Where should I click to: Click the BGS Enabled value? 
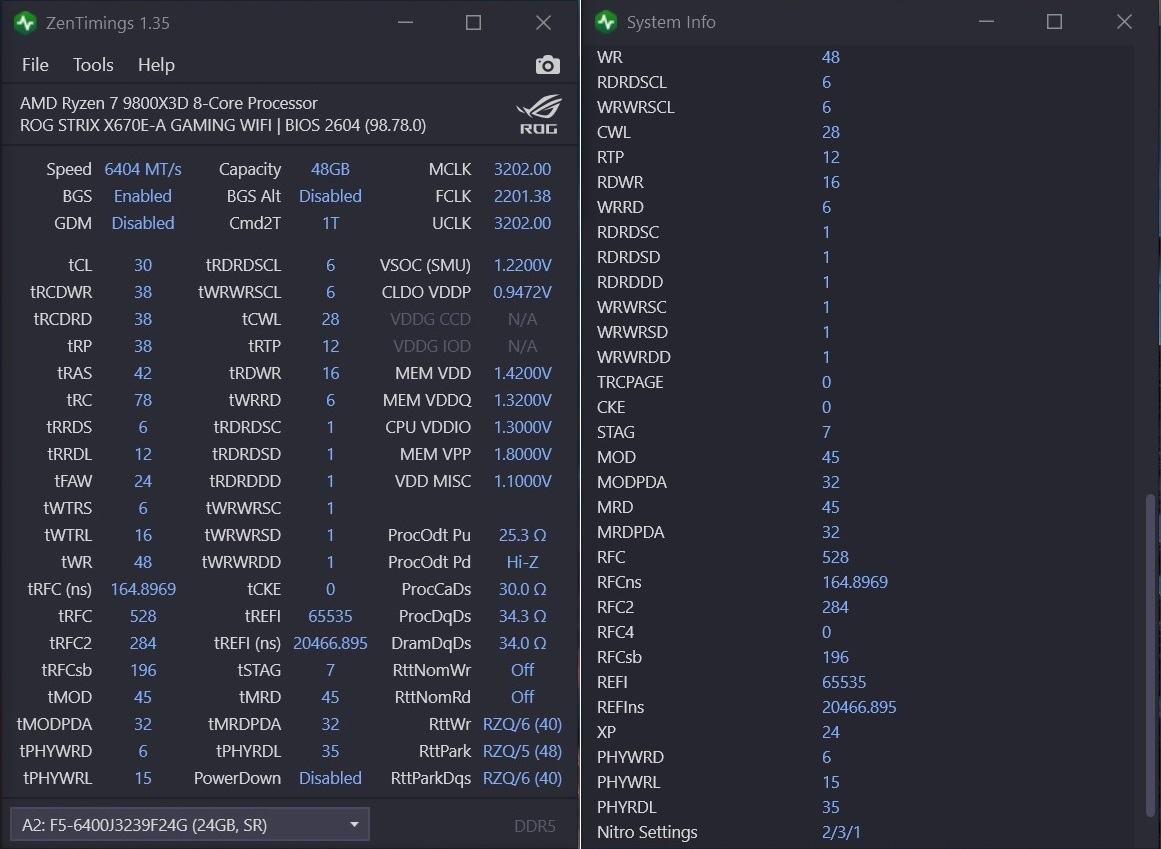pyautogui.click(x=143, y=196)
